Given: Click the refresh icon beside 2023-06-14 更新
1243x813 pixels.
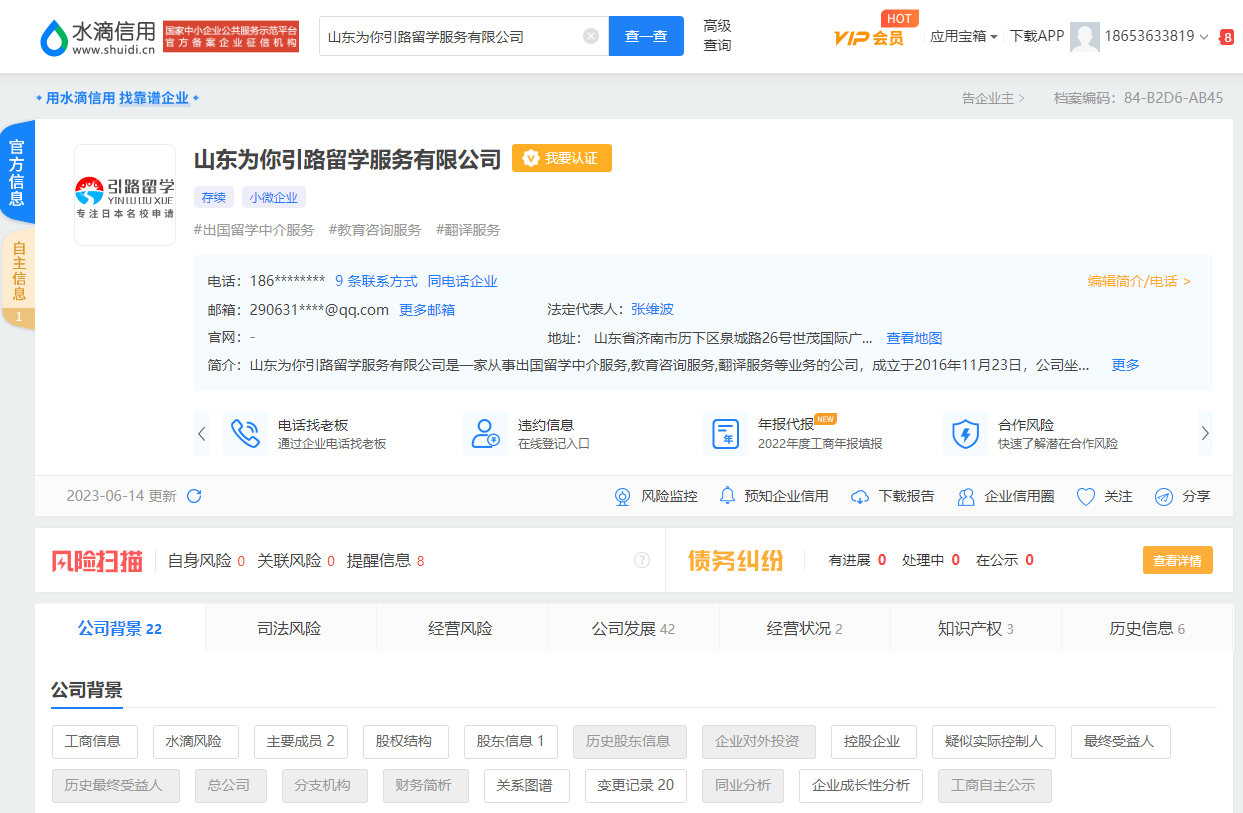Looking at the screenshot, I should click(x=195, y=496).
